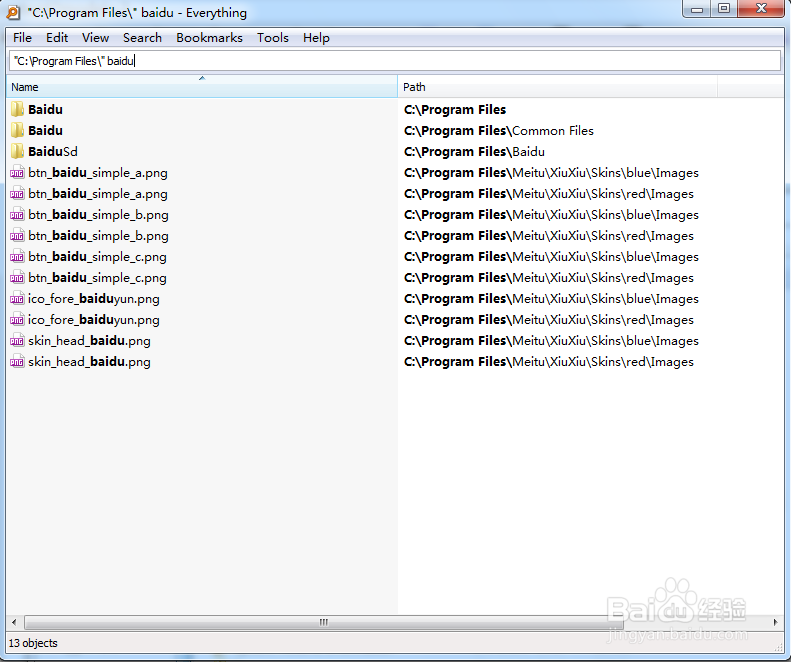This screenshot has width=791, height=662.
Task: Click the 13 objects status bar text
Action: (33, 643)
